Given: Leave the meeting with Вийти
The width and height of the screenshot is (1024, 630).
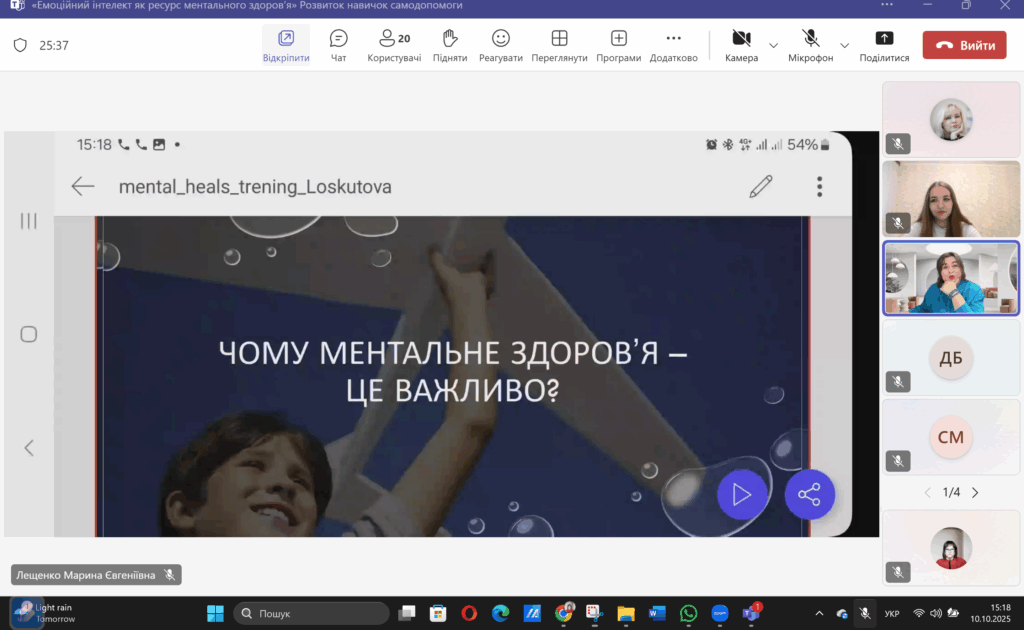Looking at the screenshot, I should coord(964,45).
